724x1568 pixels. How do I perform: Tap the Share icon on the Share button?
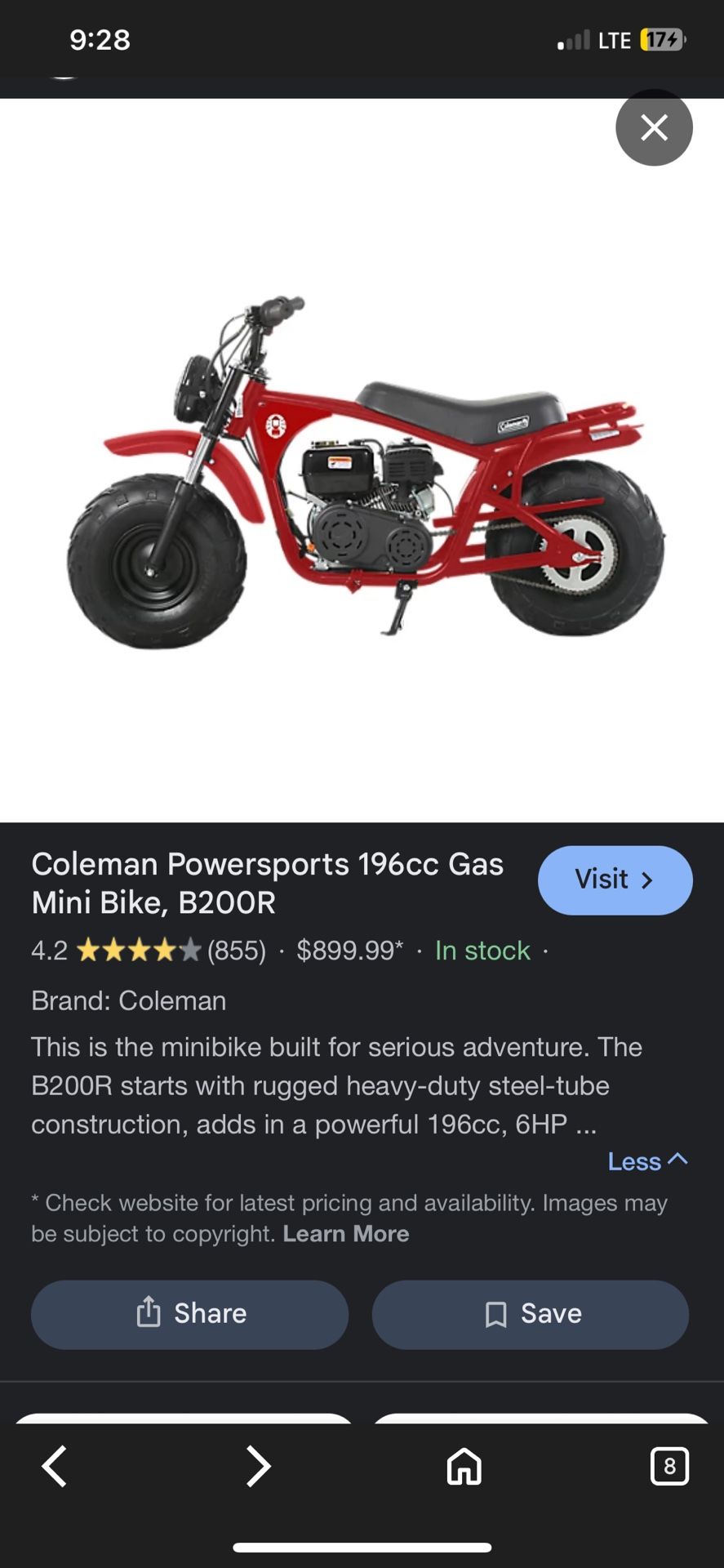tap(147, 1313)
